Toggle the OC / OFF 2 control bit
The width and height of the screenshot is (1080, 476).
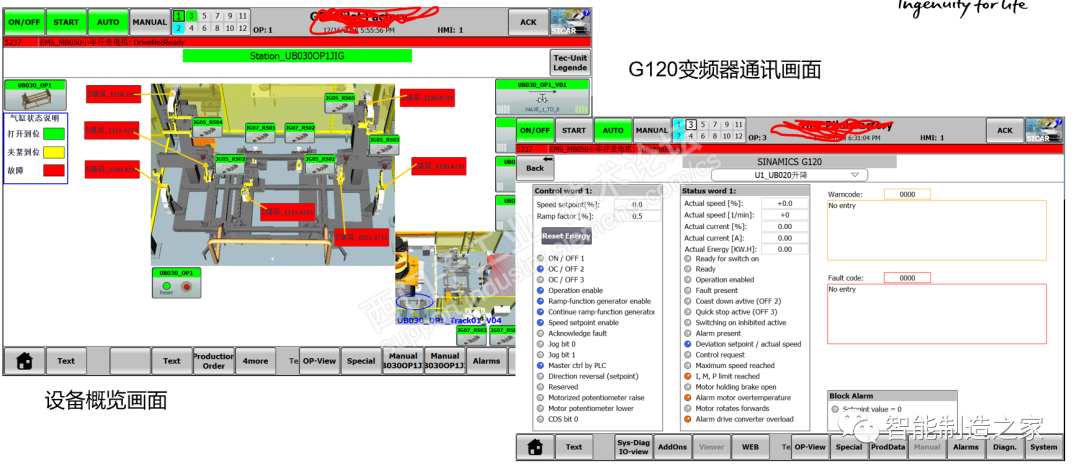[541, 269]
